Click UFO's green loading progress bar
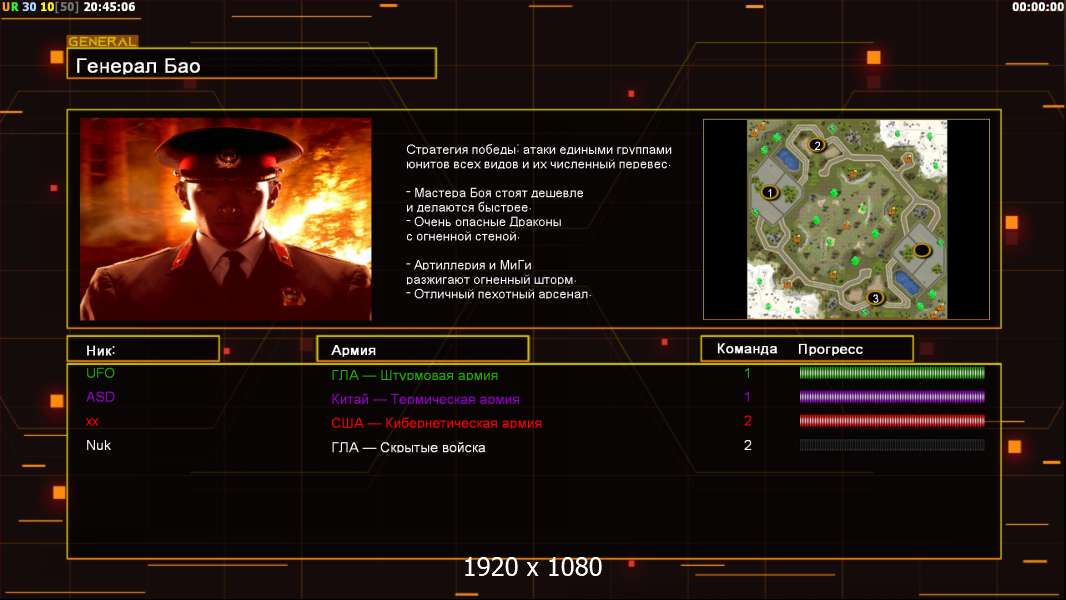This screenshot has width=1066, height=600. pyautogui.click(x=892, y=372)
